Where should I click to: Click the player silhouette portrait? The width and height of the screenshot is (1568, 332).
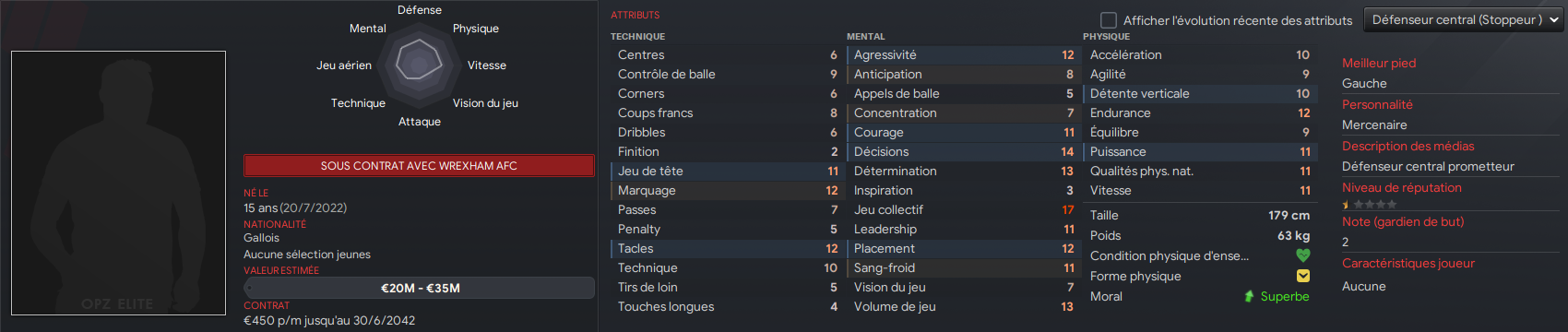click(118, 183)
